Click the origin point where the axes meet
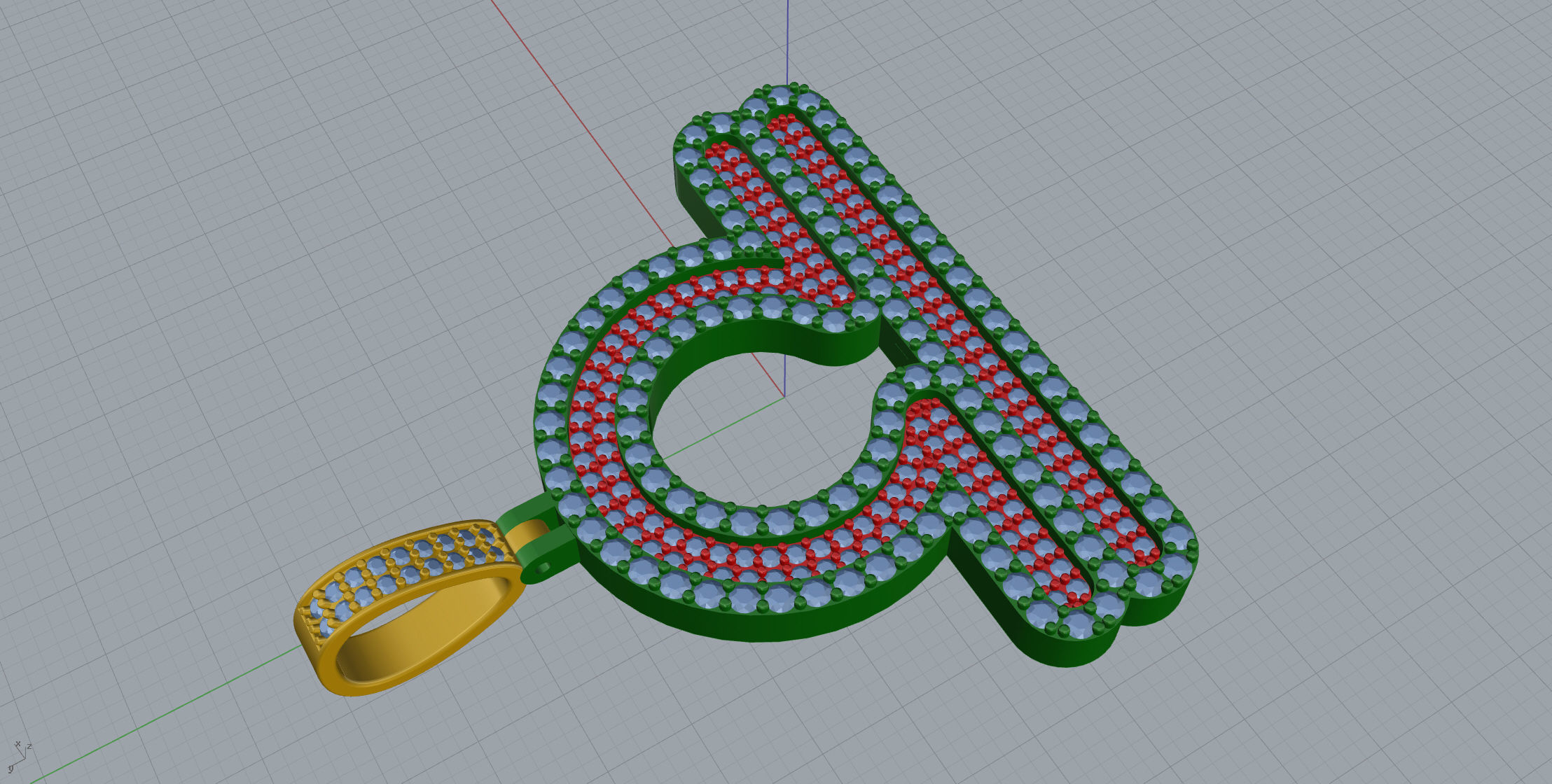Screen dimensions: 1552x784 (x=784, y=396)
